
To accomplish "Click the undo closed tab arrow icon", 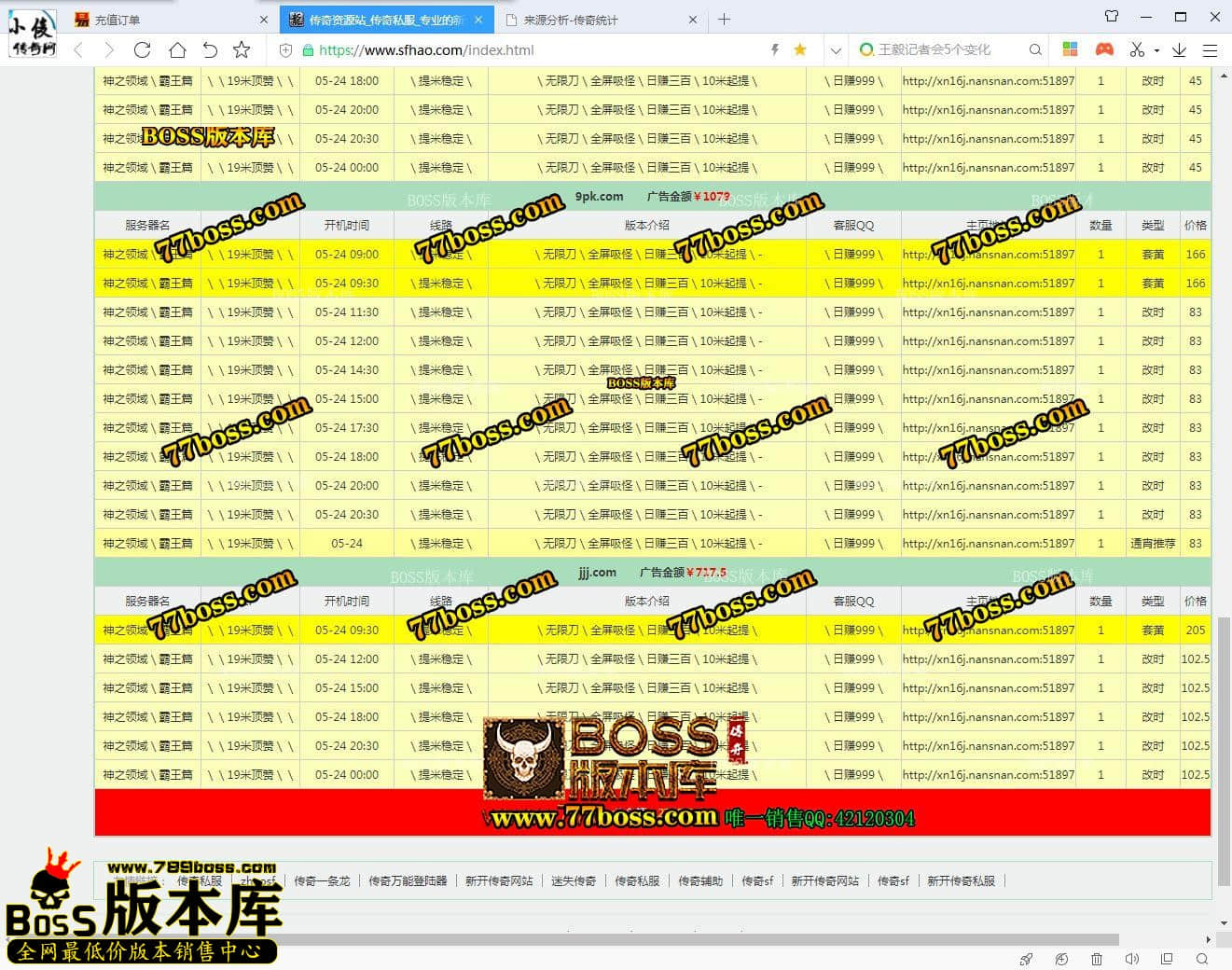I will [x=210, y=50].
